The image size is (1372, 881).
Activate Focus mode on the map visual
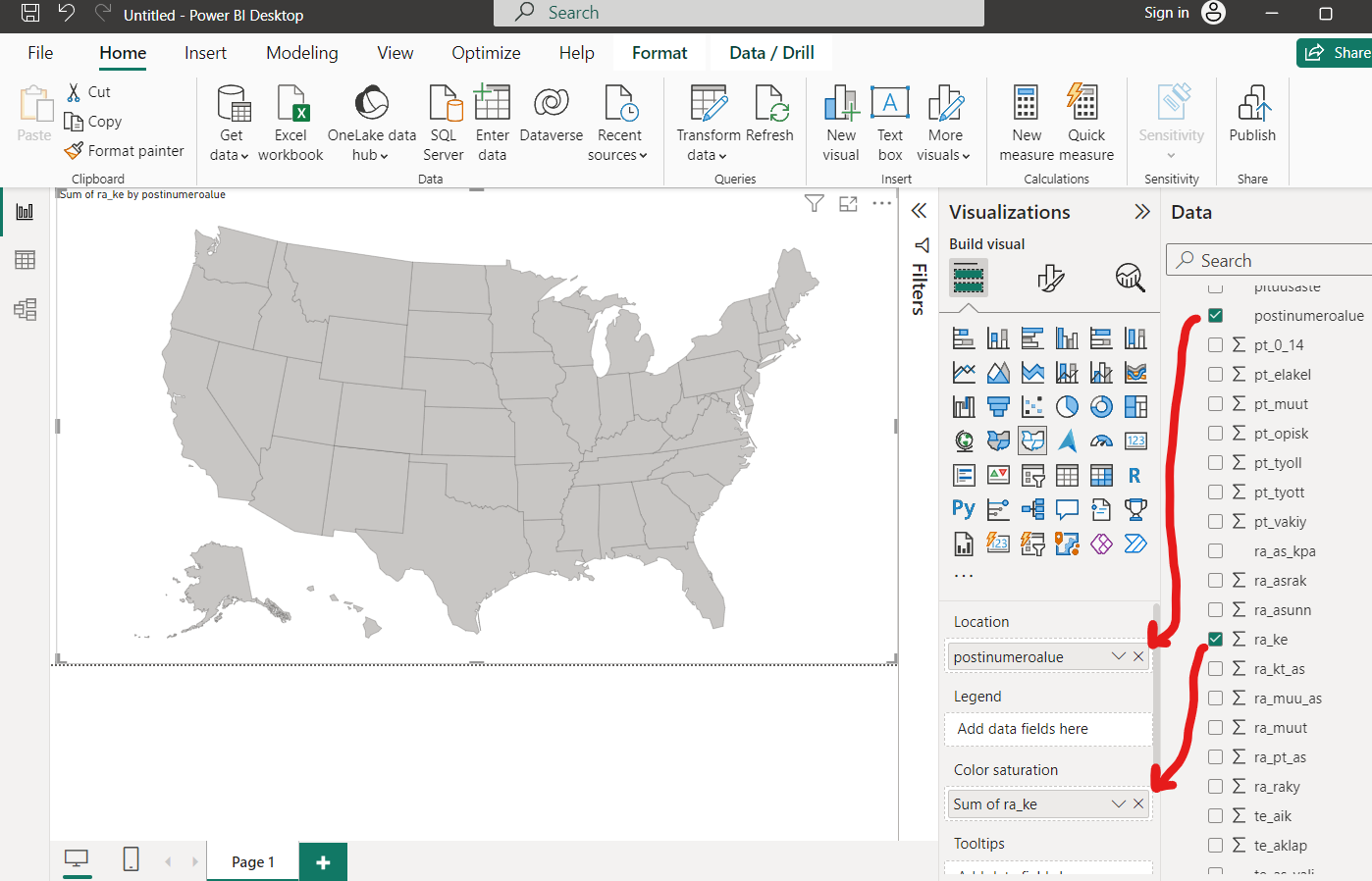click(848, 203)
